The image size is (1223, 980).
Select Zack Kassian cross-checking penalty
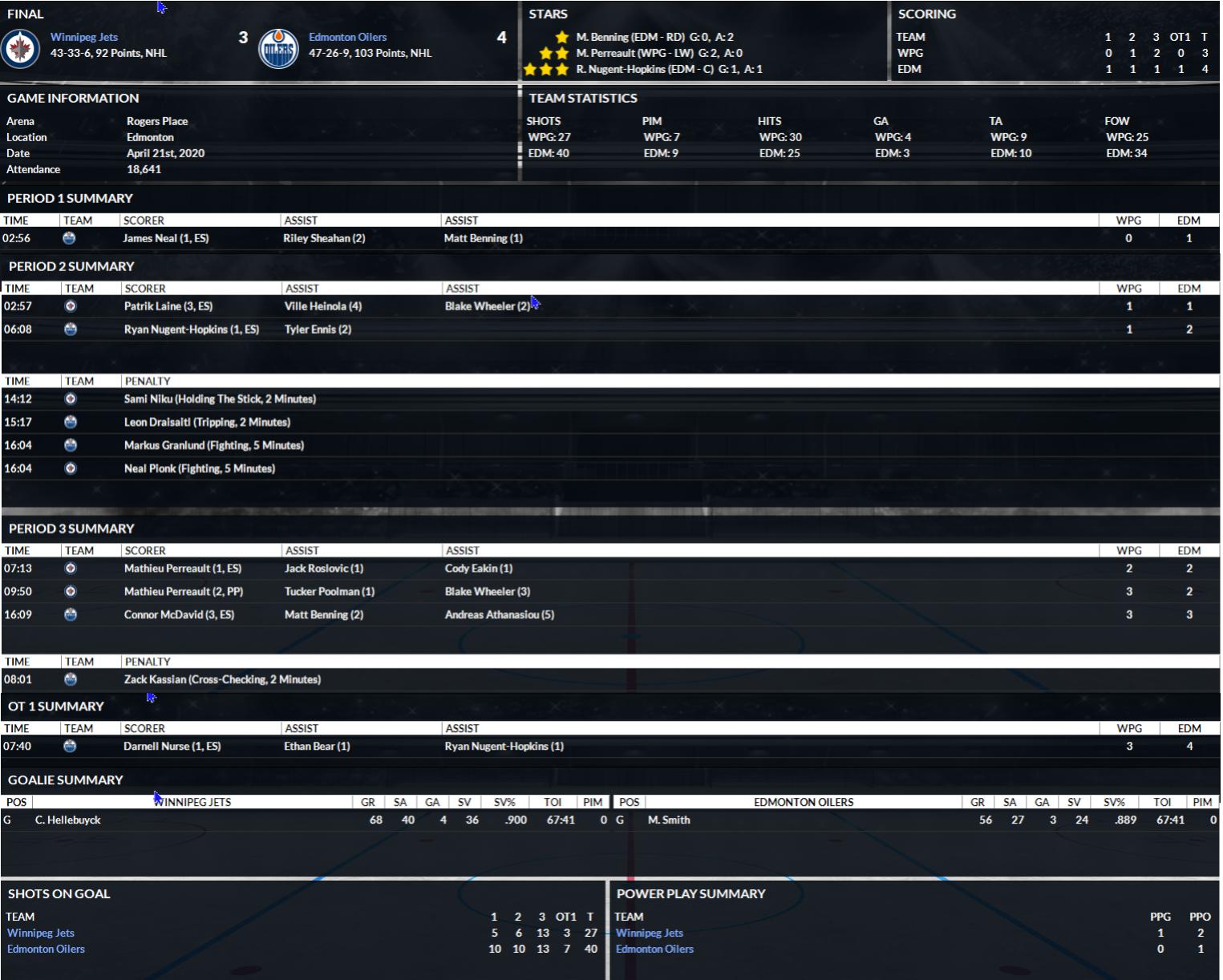[x=222, y=680]
